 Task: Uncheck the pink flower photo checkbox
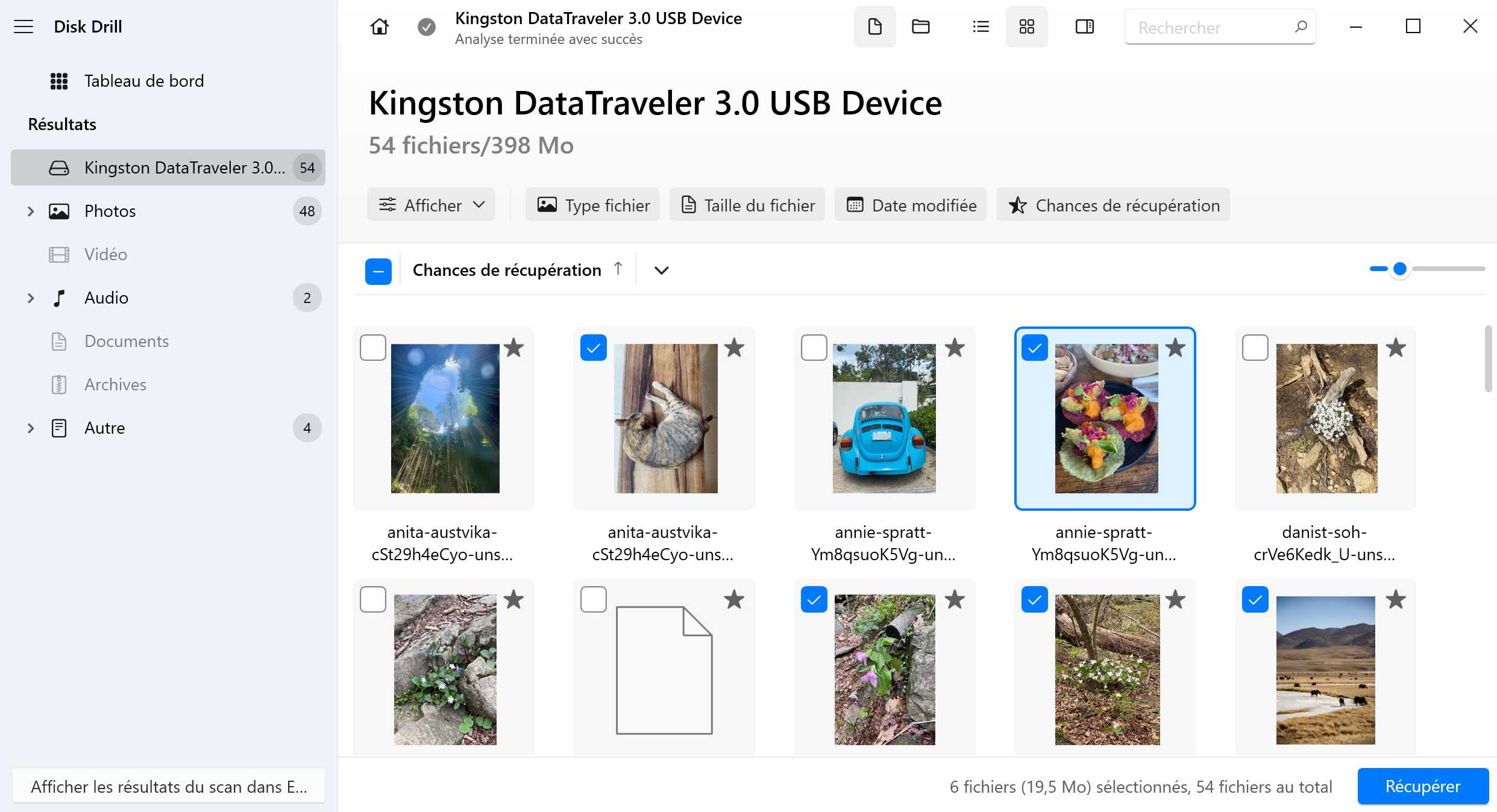[814, 599]
